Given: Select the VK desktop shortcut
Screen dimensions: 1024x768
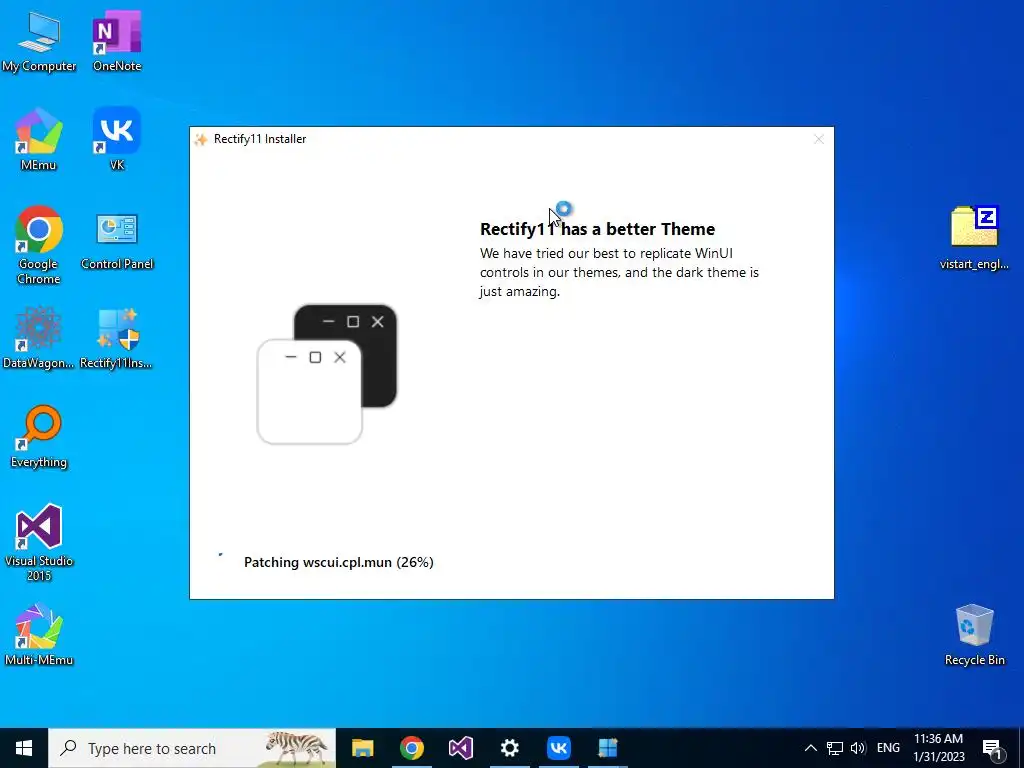Looking at the screenshot, I should [x=117, y=140].
